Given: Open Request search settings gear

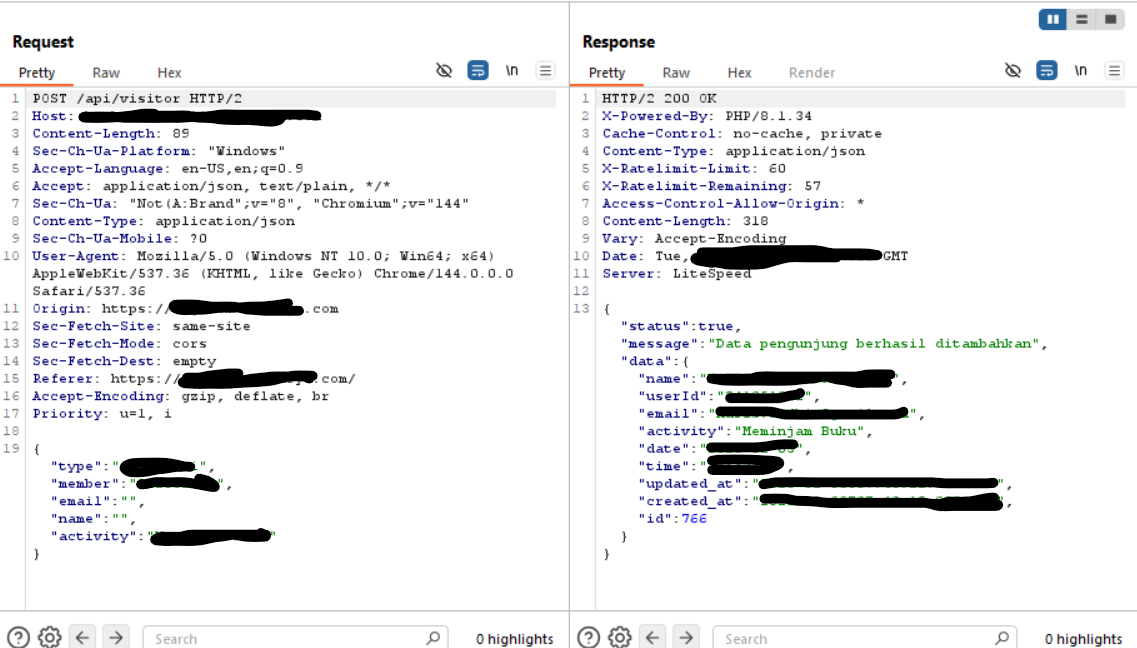Looking at the screenshot, I should point(49,637).
